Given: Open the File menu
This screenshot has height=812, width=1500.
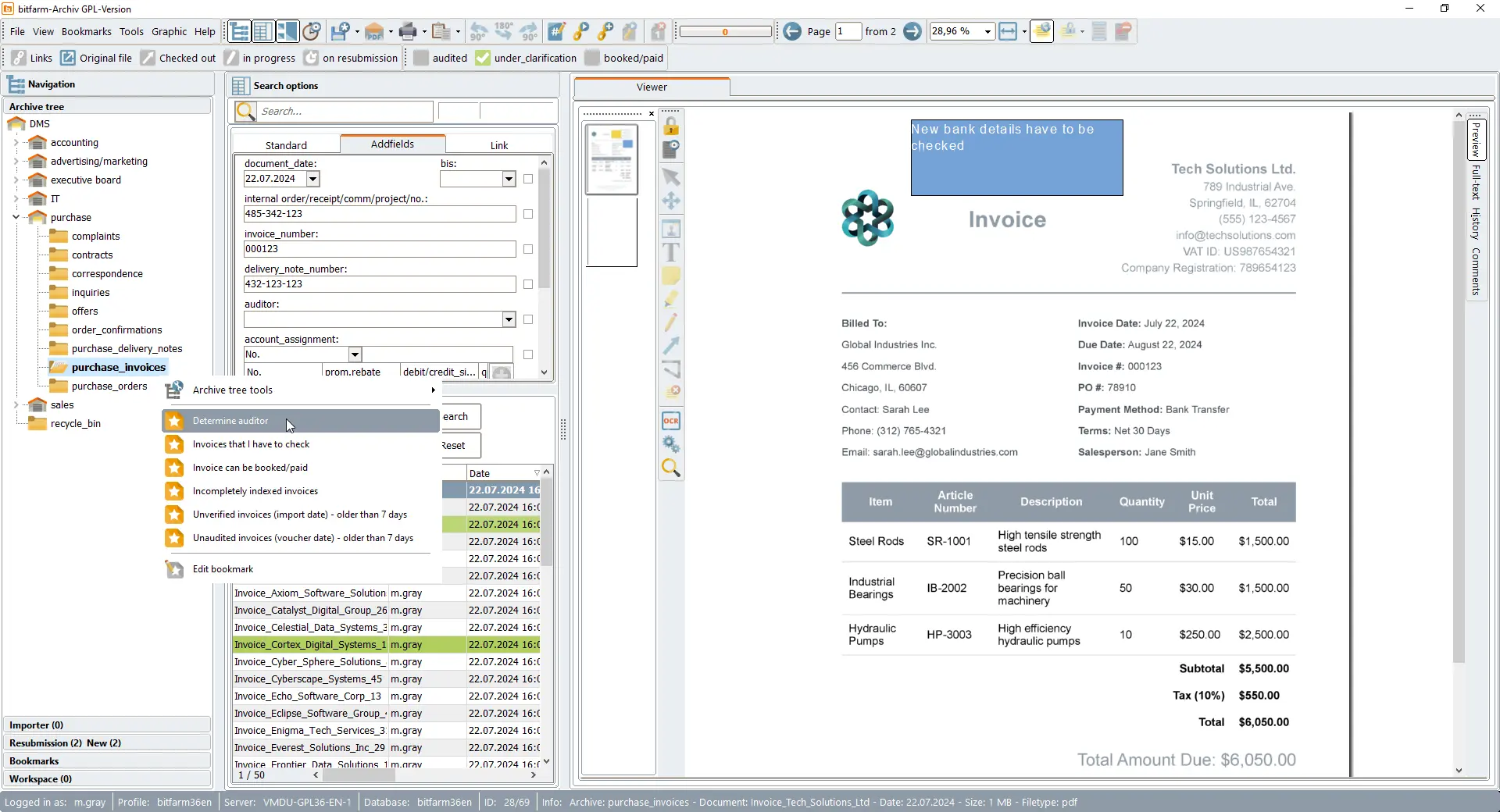Looking at the screenshot, I should point(17,31).
